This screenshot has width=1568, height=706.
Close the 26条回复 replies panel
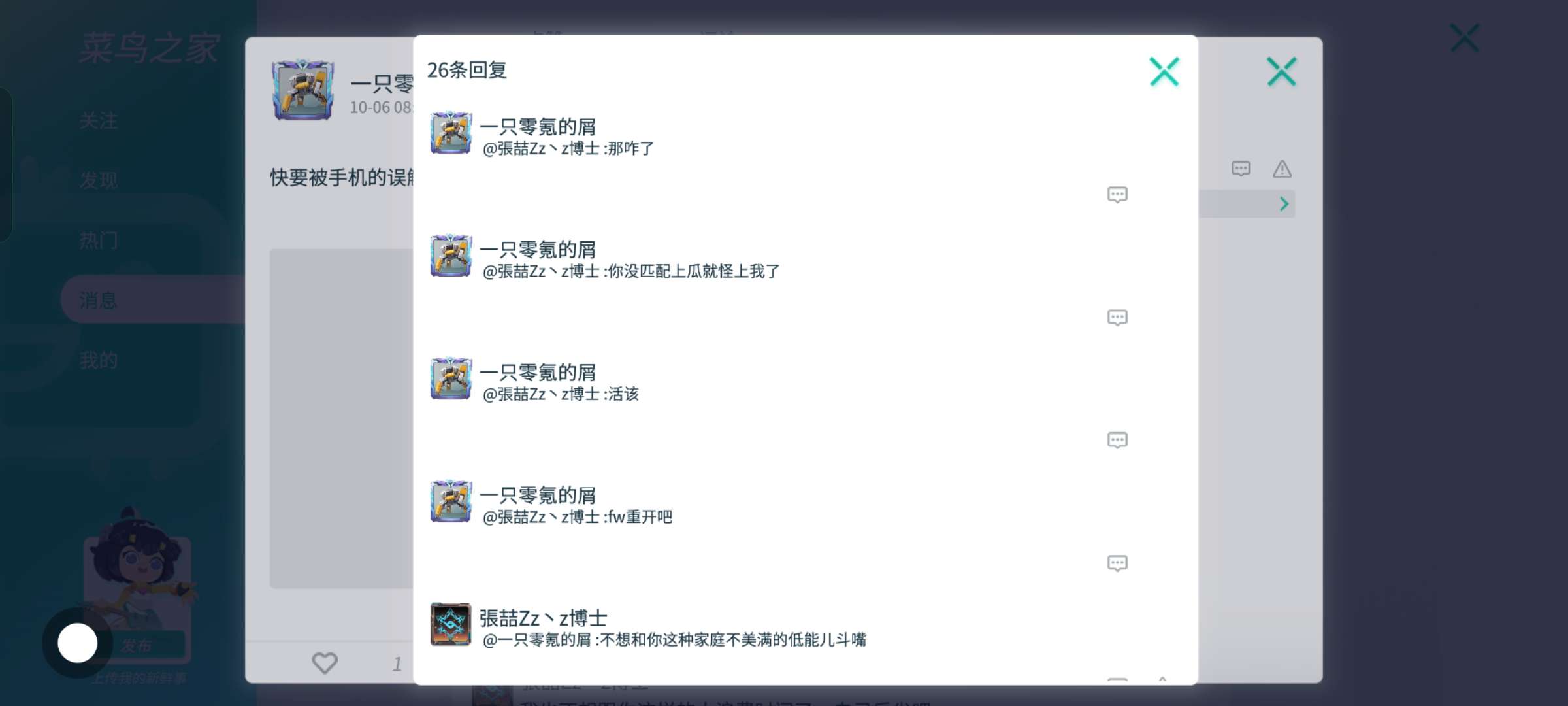1164,71
